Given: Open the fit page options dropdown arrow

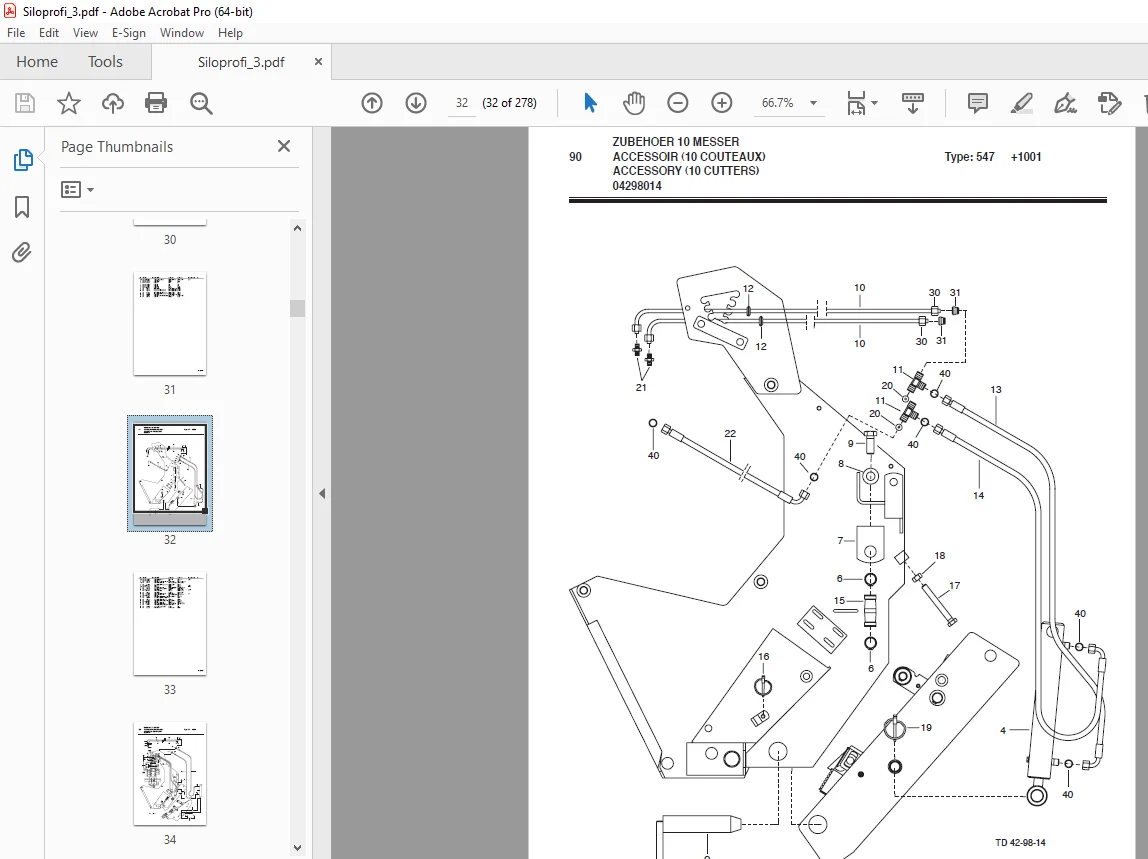Looking at the screenshot, I should [874, 103].
